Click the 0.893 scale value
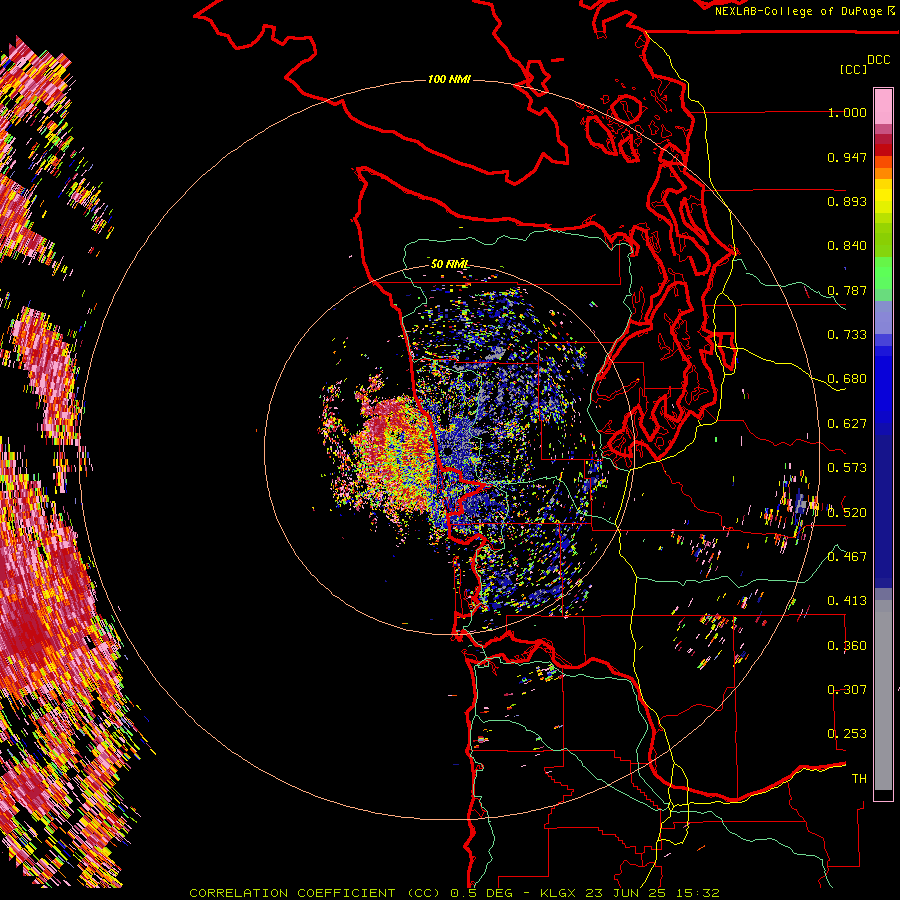The image size is (900, 900). (847, 201)
